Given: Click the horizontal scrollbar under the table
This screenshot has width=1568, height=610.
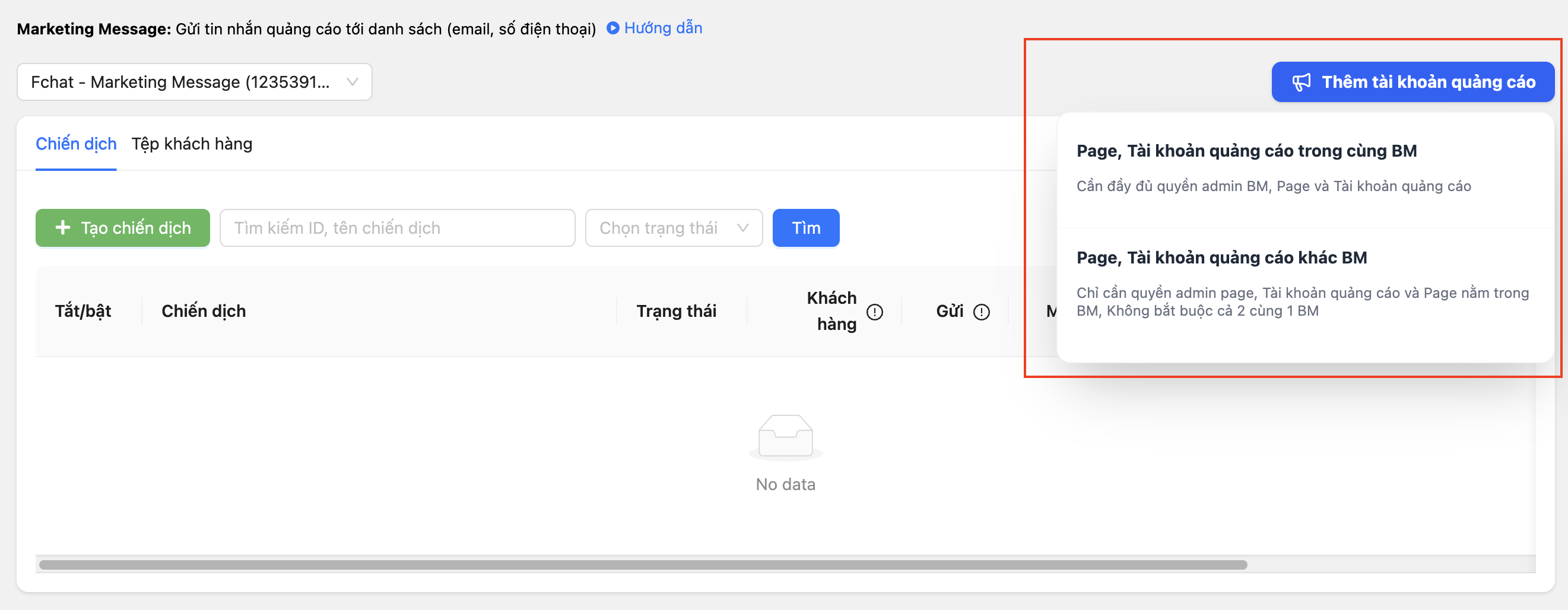Looking at the screenshot, I should coord(643,564).
